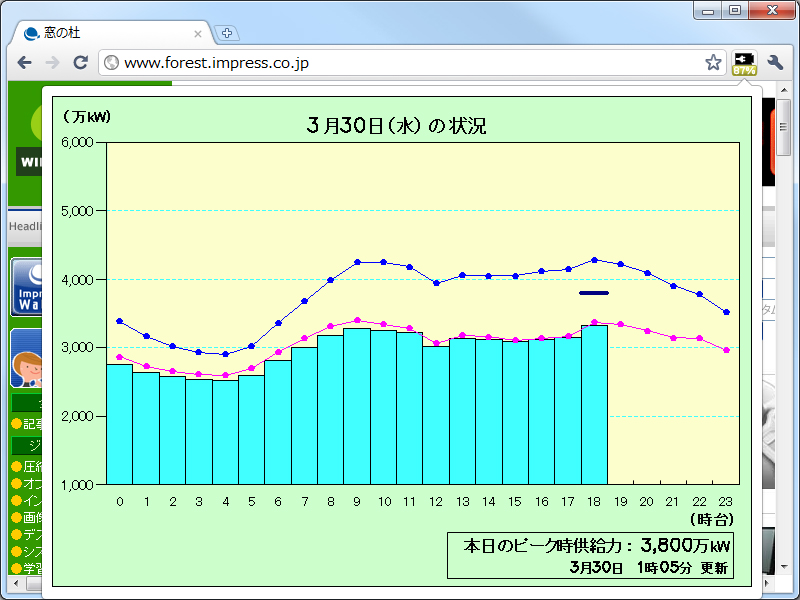This screenshot has height=600, width=800.
Task: Click the power usage extension badge showing 87%
Action: [744, 61]
